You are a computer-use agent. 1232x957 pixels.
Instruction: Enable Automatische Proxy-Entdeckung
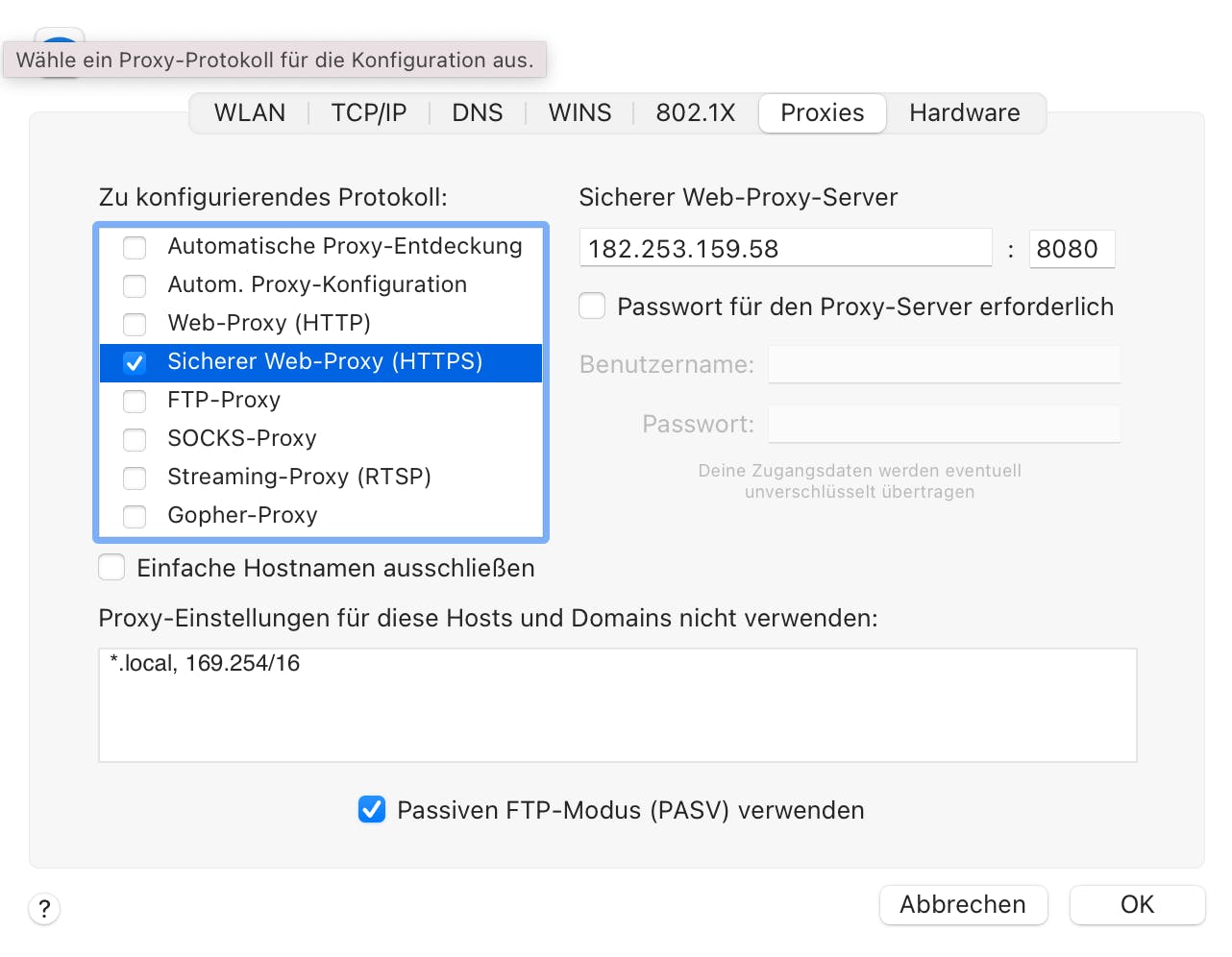tap(135, 247)
